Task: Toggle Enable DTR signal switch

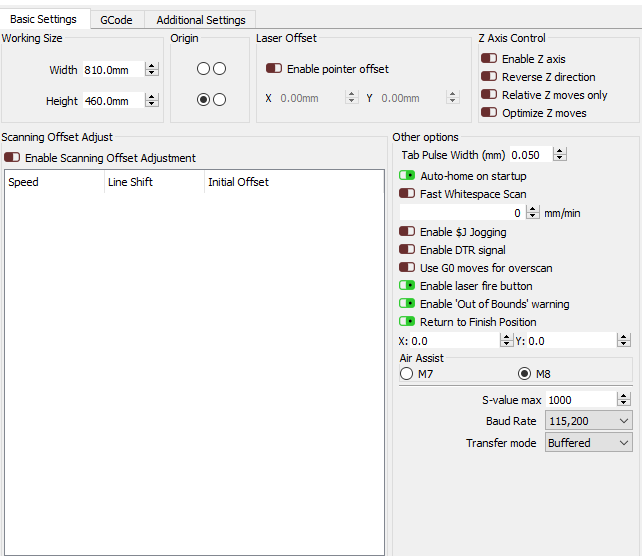Action: click(407, 250)
